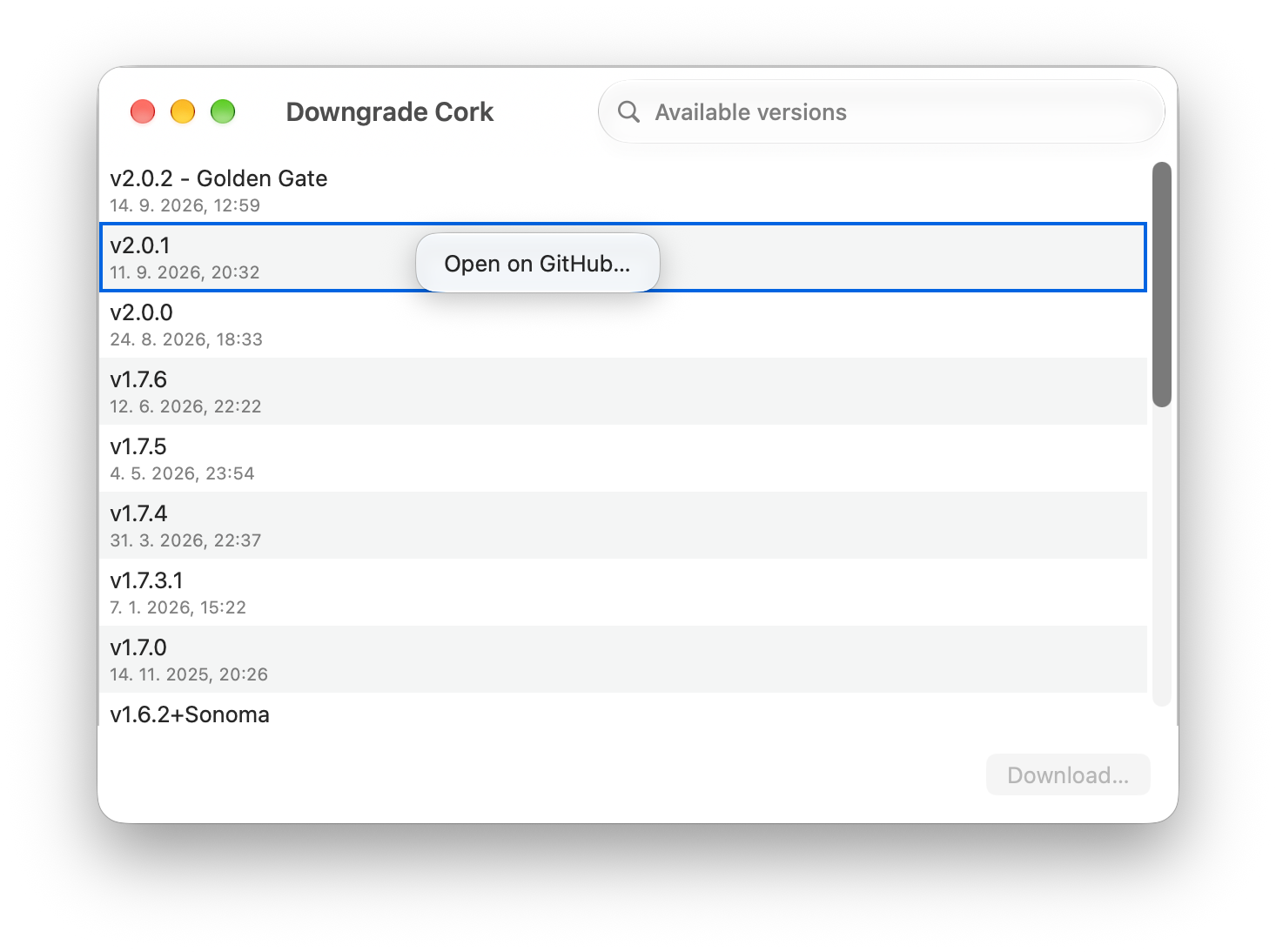Click the Available versions search field
The image size is (1276, 952).
881,111
